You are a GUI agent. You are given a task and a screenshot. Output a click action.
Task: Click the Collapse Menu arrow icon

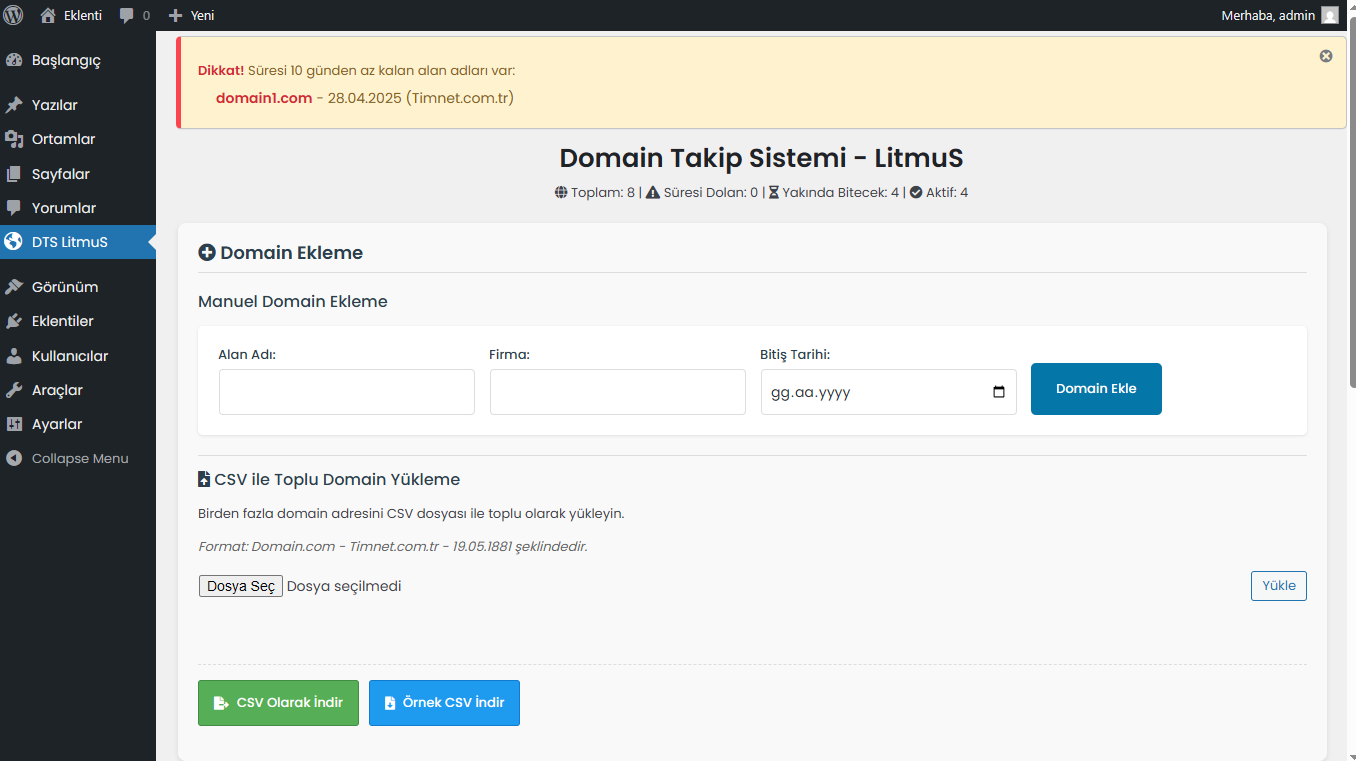tap(14, 459)
